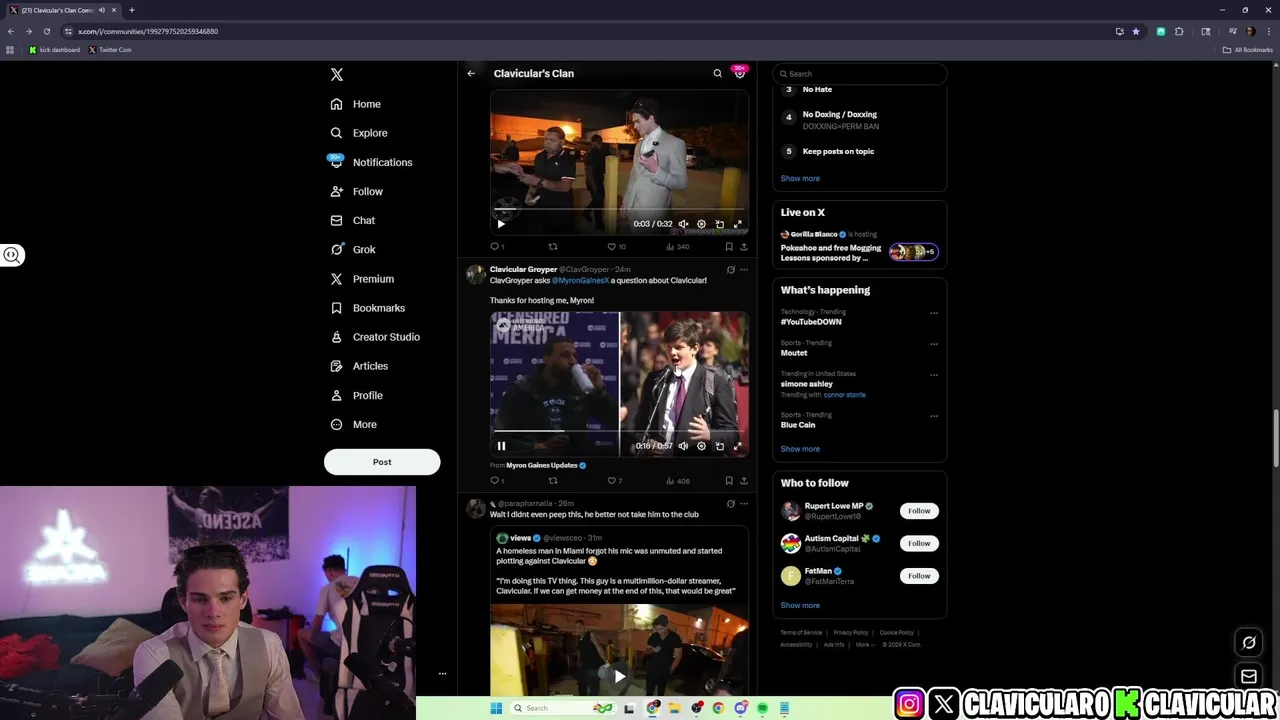Image resolution: width=1280 pixels, height=720 pixels.
Task: Pop out picture-in-picture on 0:32 video
Action: (x=719, y=224)
